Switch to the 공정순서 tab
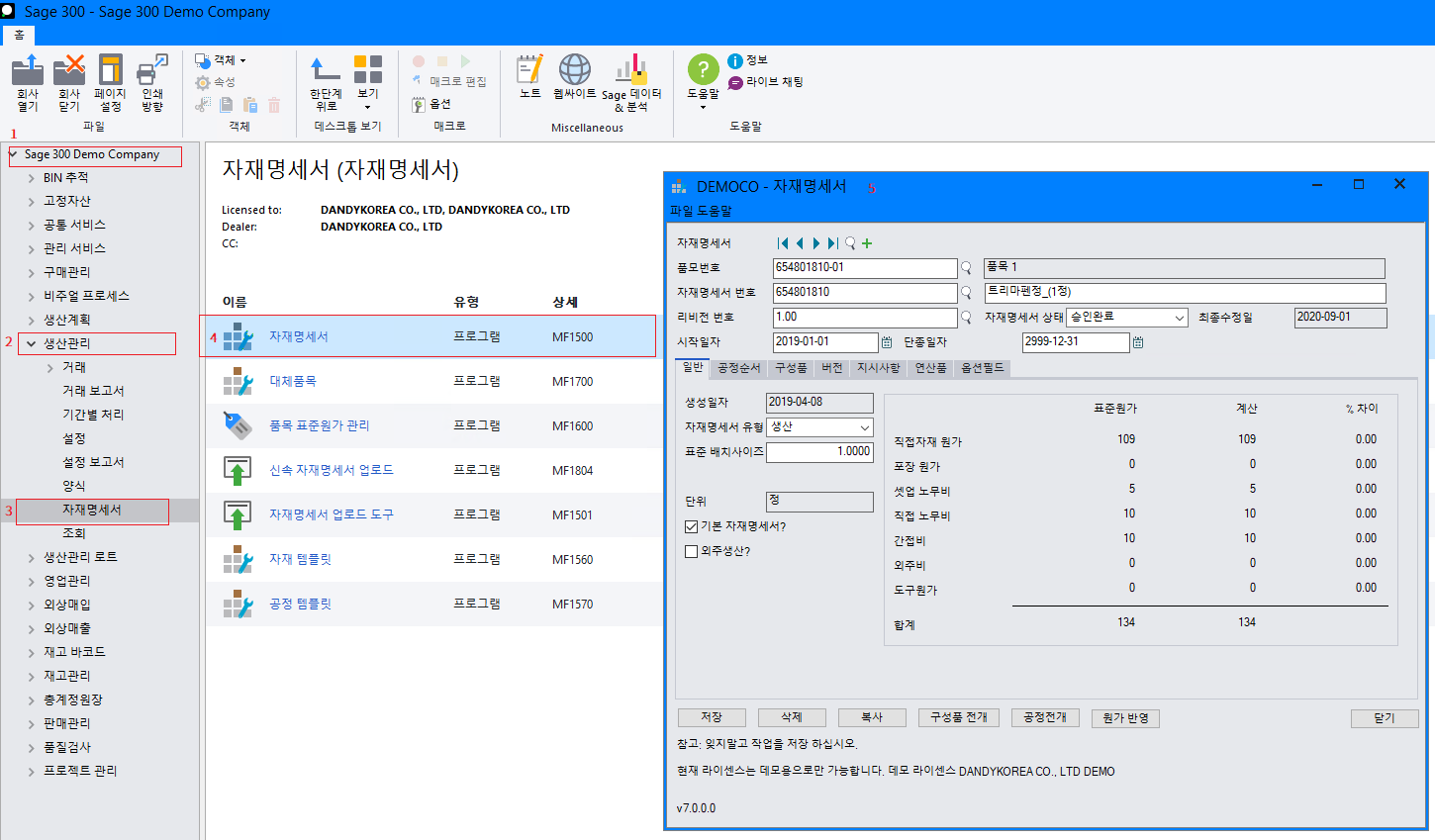 (738, 368)
